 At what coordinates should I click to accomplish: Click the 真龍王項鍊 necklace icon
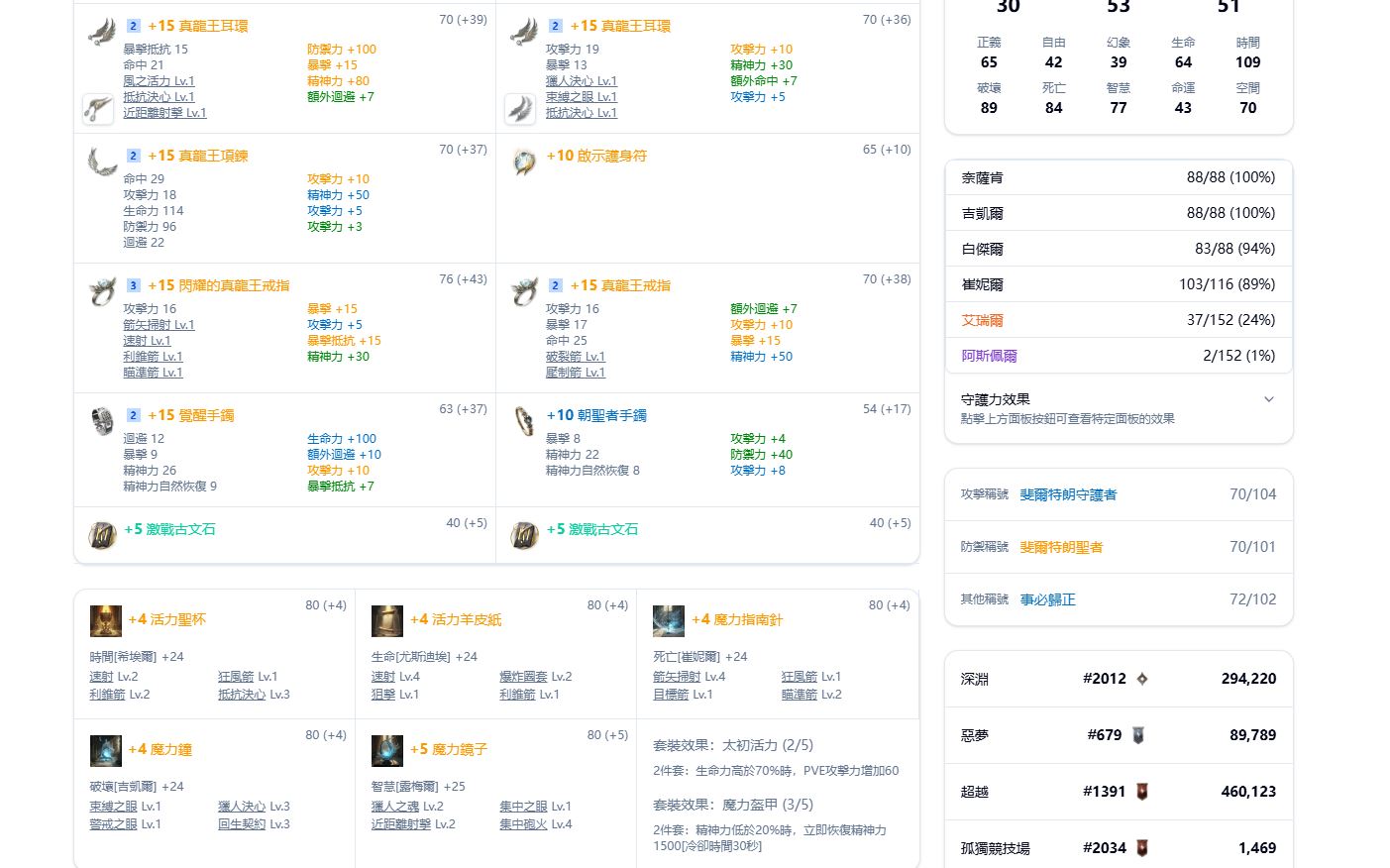coord(102,162)
